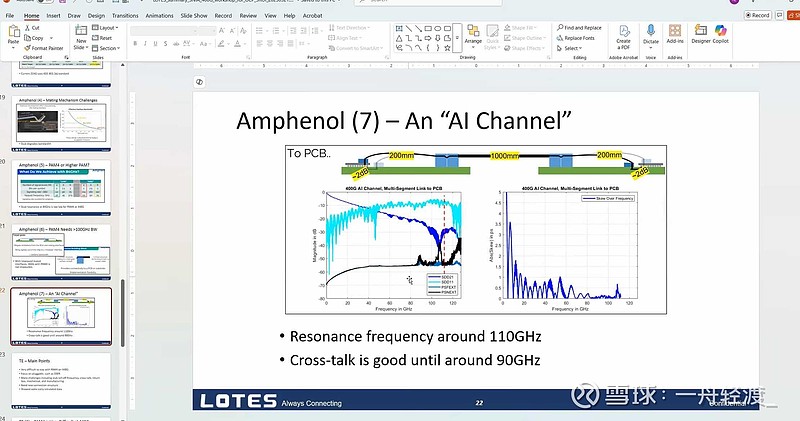The image size is (800, 421).
Task: Cut the selection with the scissors icon
Action: coord(28,28)
